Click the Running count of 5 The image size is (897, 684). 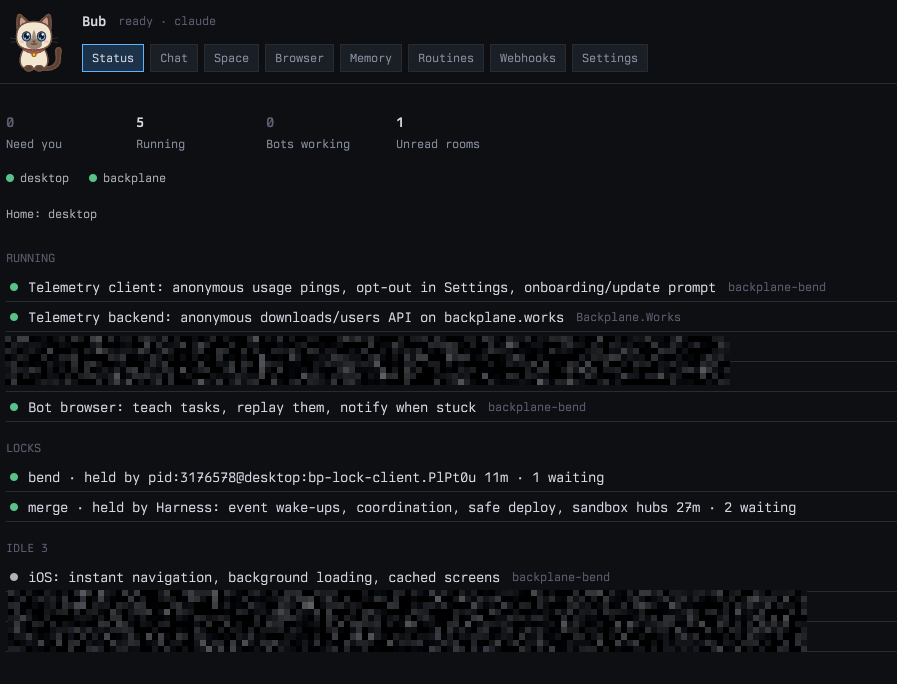tap(160, 133)
